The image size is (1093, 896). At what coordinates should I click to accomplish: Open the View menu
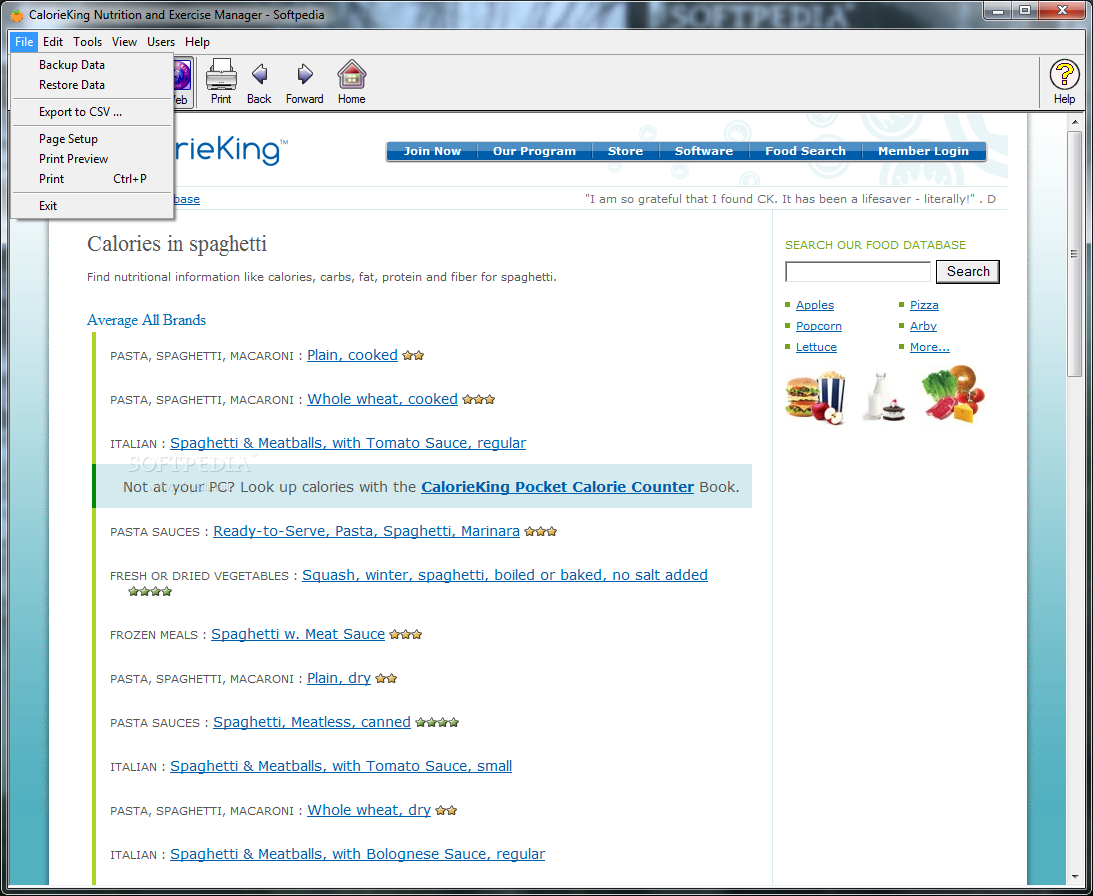tap(124, 42)
